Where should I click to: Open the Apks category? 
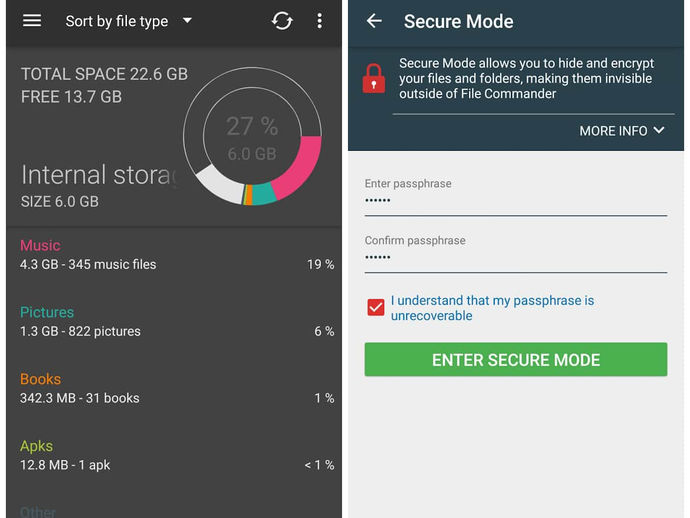click(176, 456)
